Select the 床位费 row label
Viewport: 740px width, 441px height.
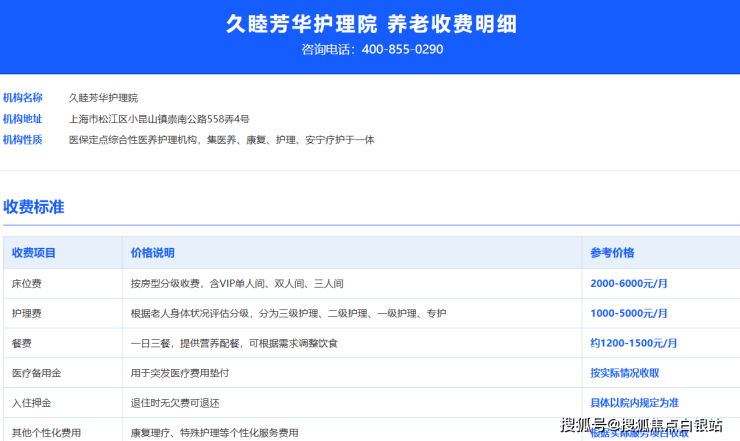[26, 284]
